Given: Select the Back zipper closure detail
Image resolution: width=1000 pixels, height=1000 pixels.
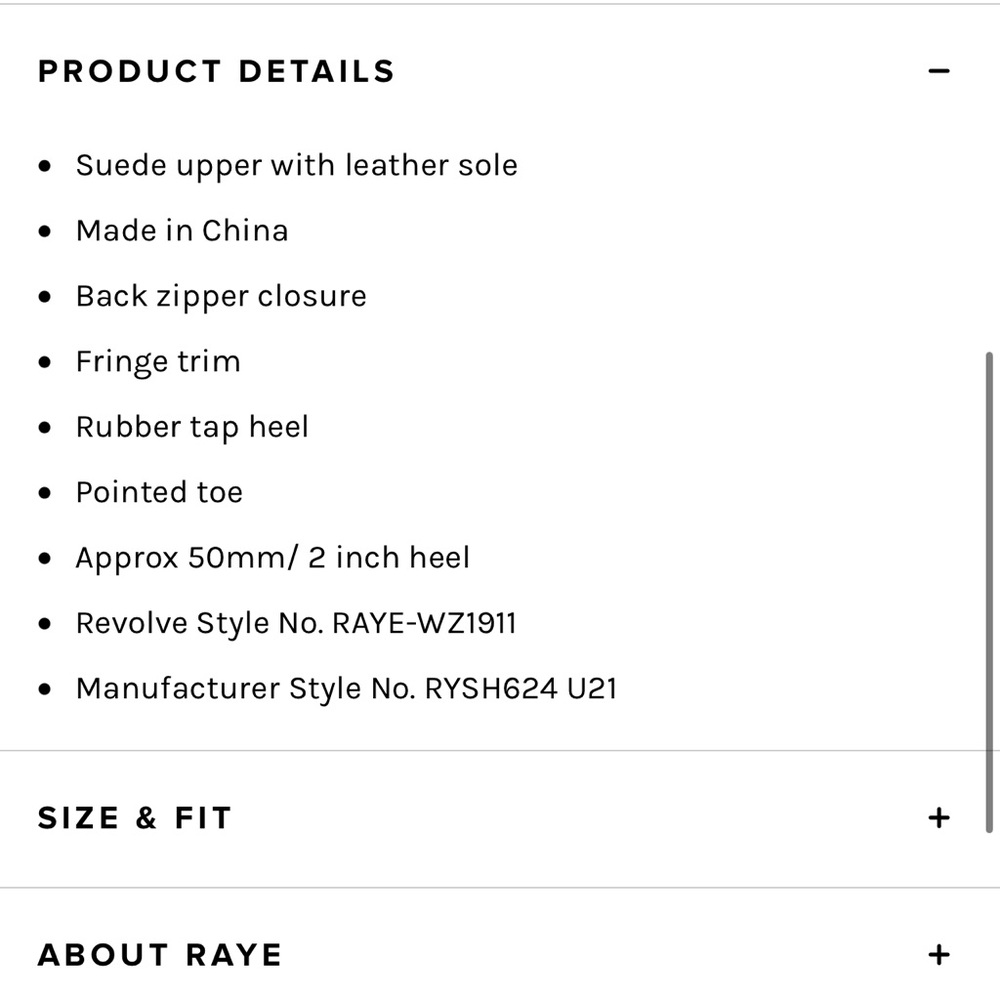Looking at the screenshot, I should pyautogui.click(x=221, y=296).
